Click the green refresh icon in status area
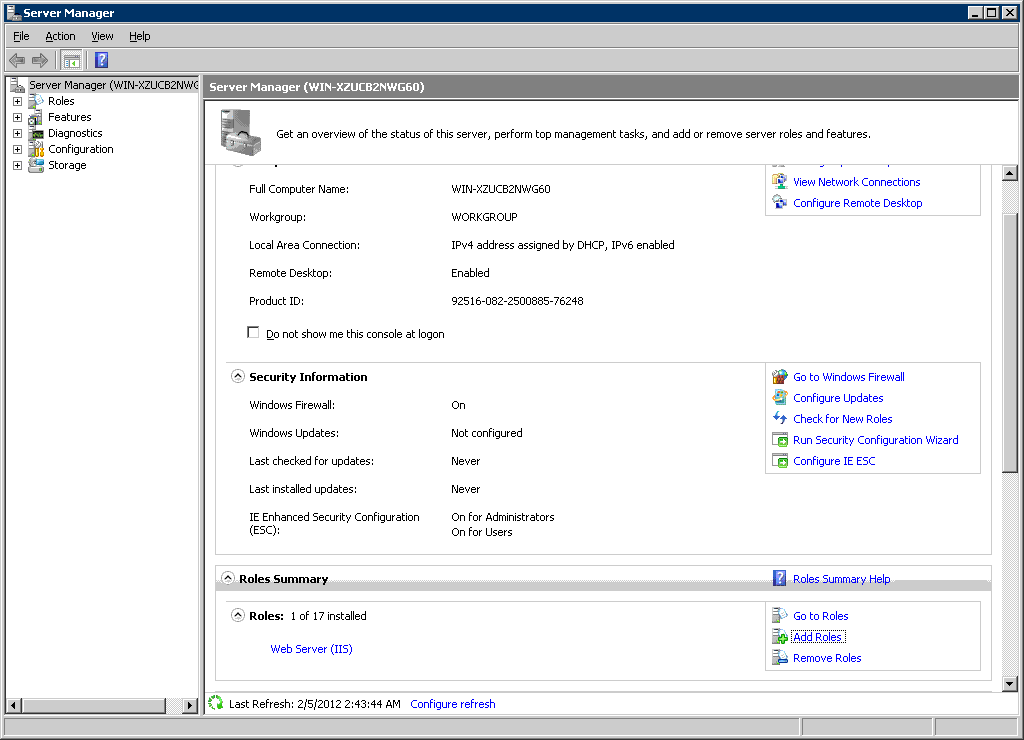The width and height of the screenshot is (1024, 740). (x=216, y=703)
